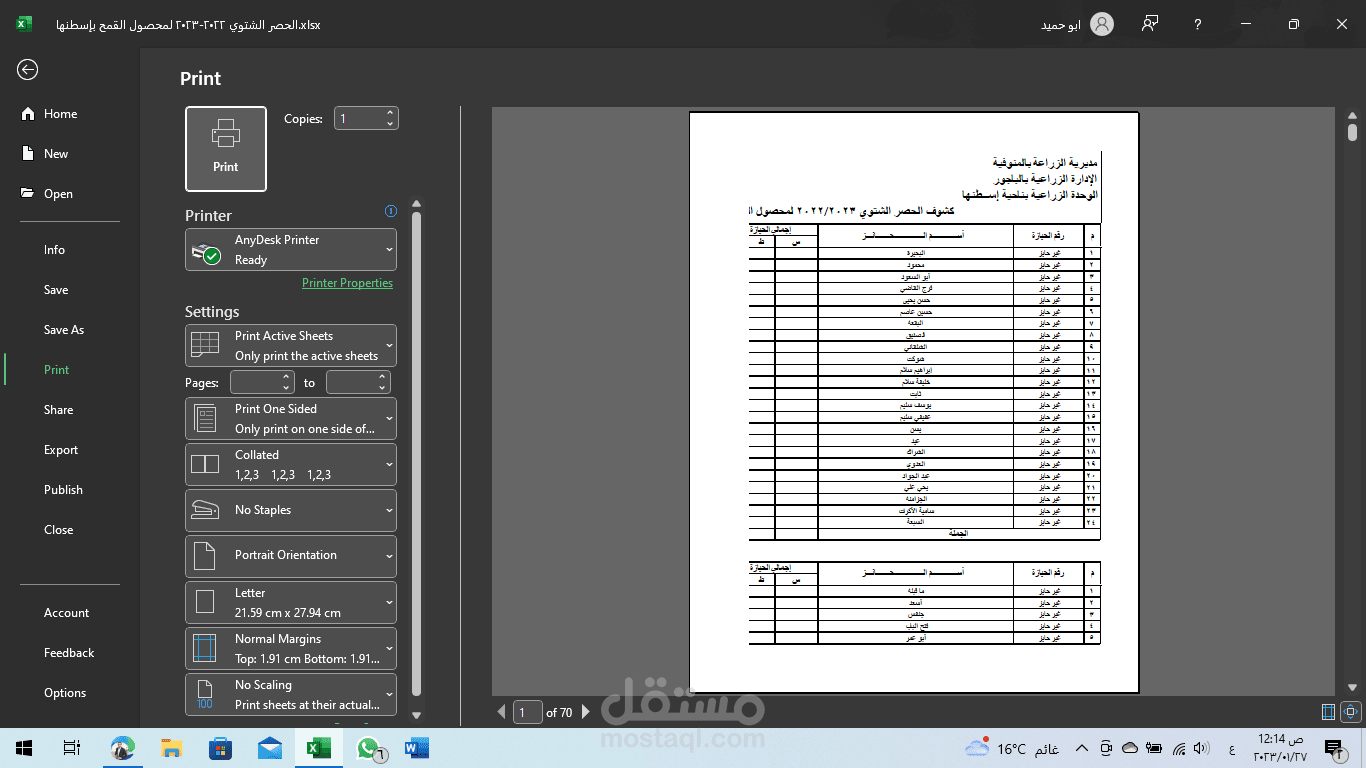Decrease the ending page number
Viewport: 1366px width, 768px height.
382,388
